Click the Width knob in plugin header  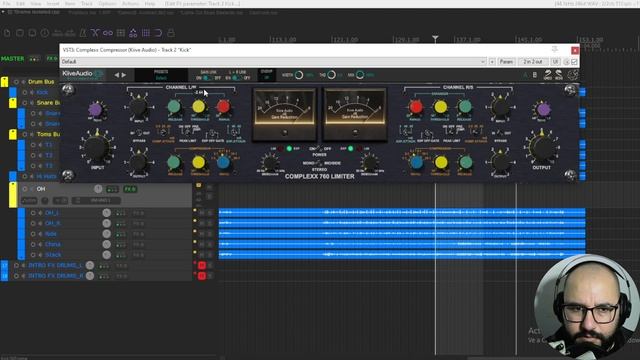(299, 75)
